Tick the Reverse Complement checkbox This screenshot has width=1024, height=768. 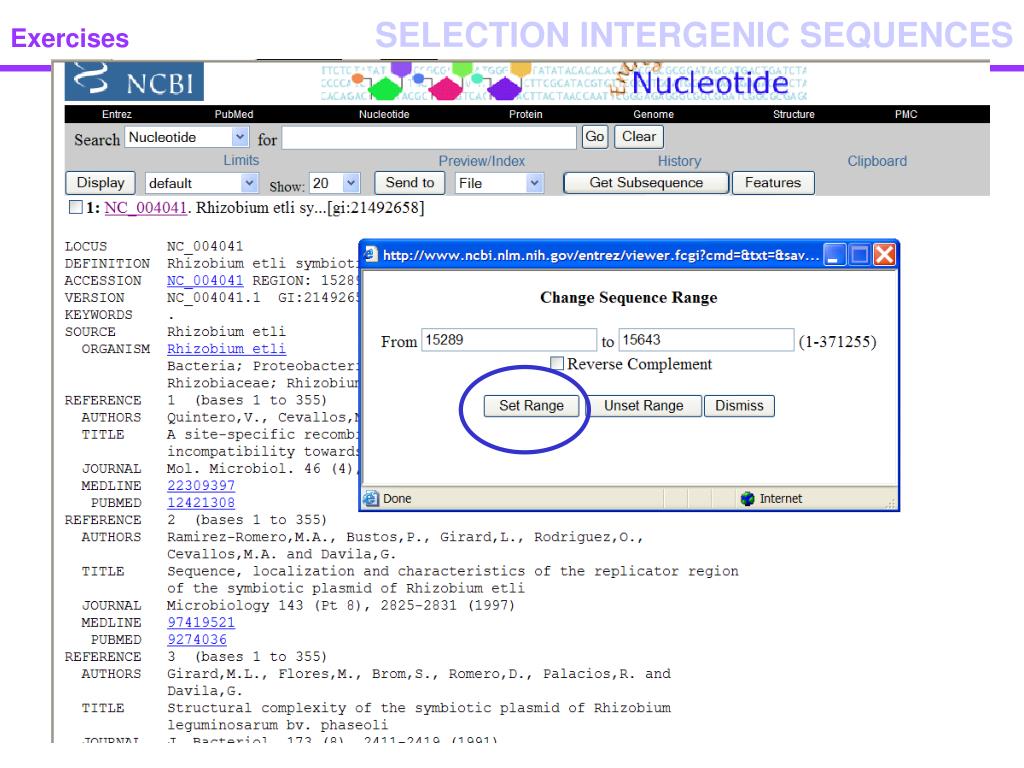(557, 363)
